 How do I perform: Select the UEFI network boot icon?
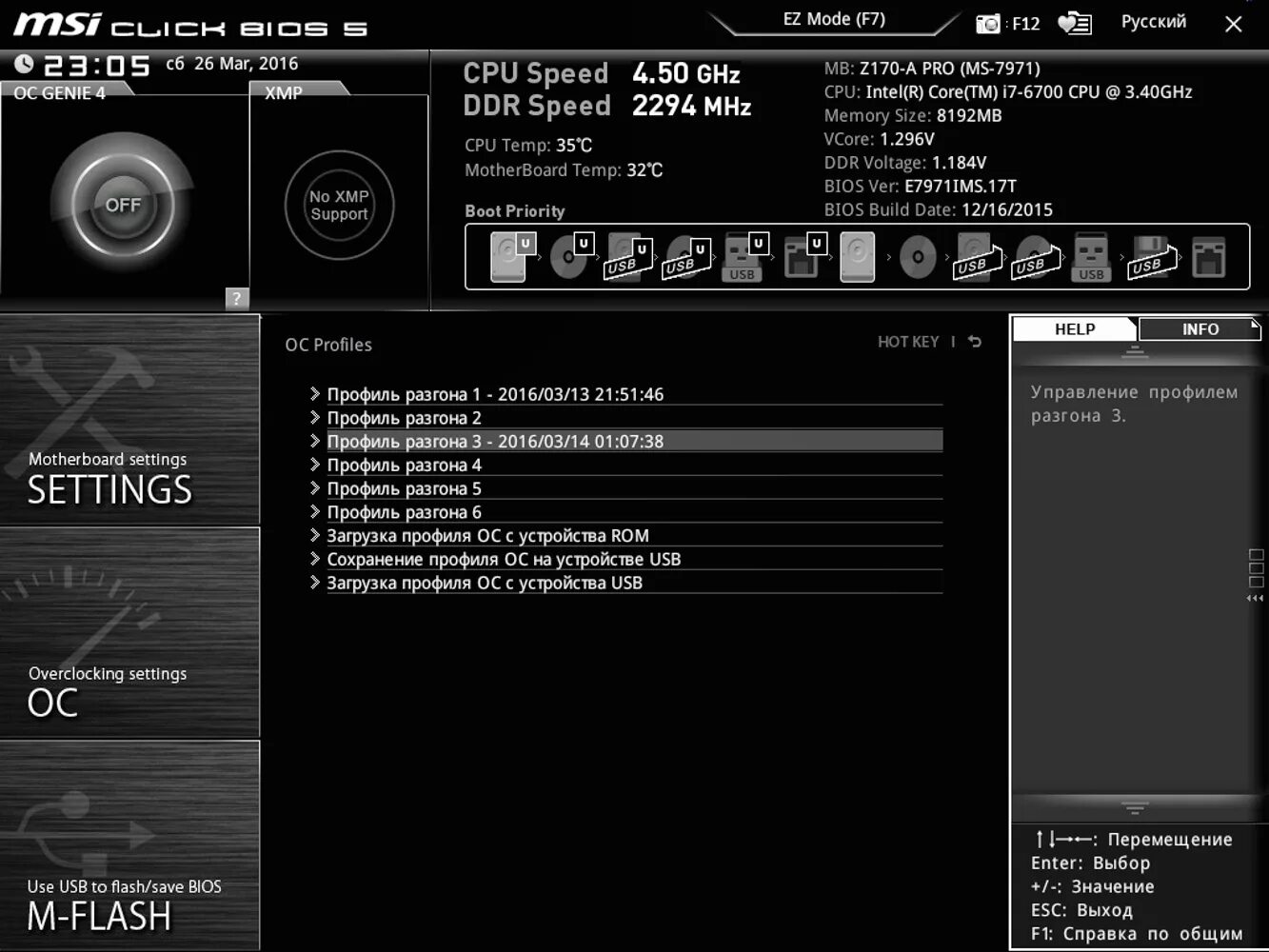pos(803,257)
